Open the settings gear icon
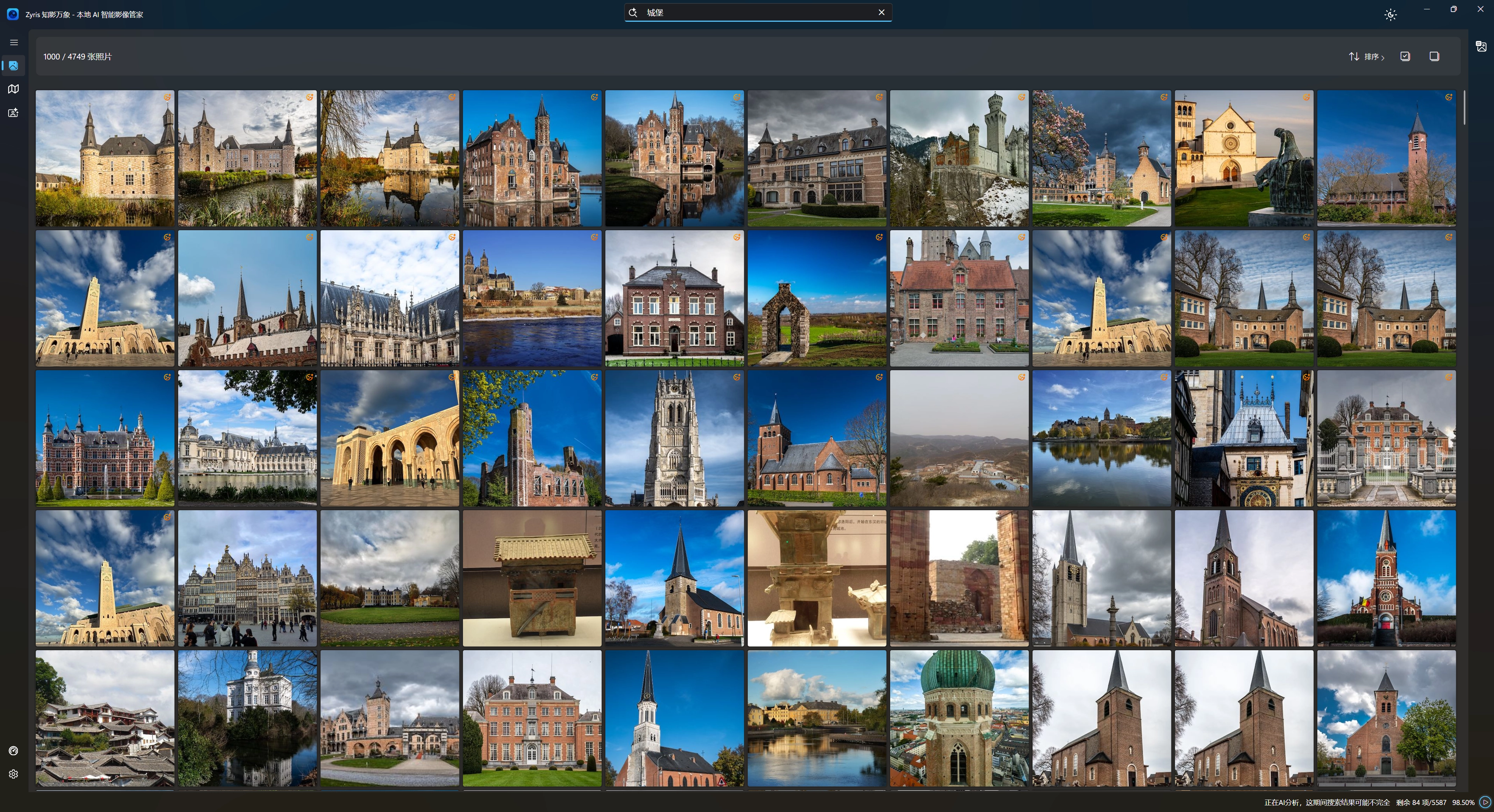This screenshot has width=1494, height=812. pyautogui.click(x=13, y=774)
